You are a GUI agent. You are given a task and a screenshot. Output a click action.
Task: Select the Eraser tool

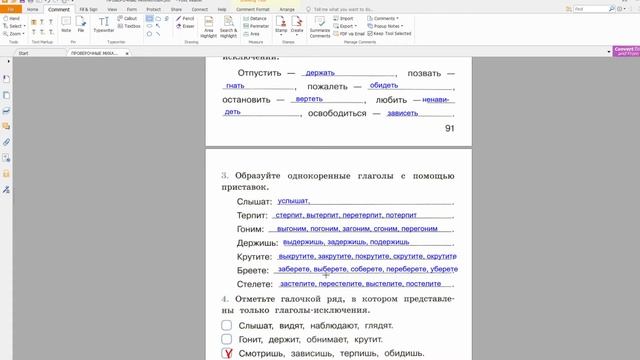(x=185, y=26)
